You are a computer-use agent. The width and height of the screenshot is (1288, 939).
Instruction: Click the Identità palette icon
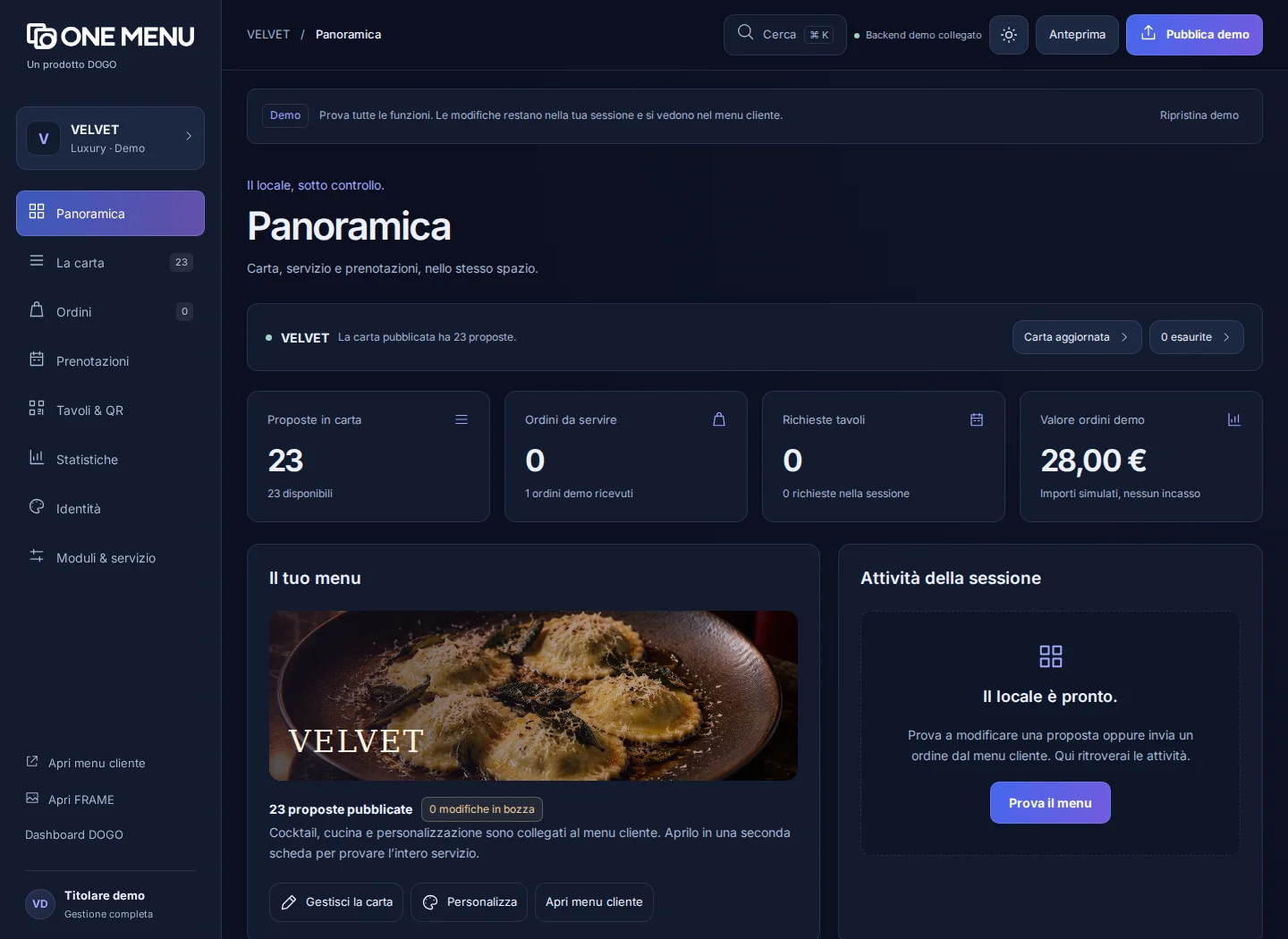coord(37,507)
